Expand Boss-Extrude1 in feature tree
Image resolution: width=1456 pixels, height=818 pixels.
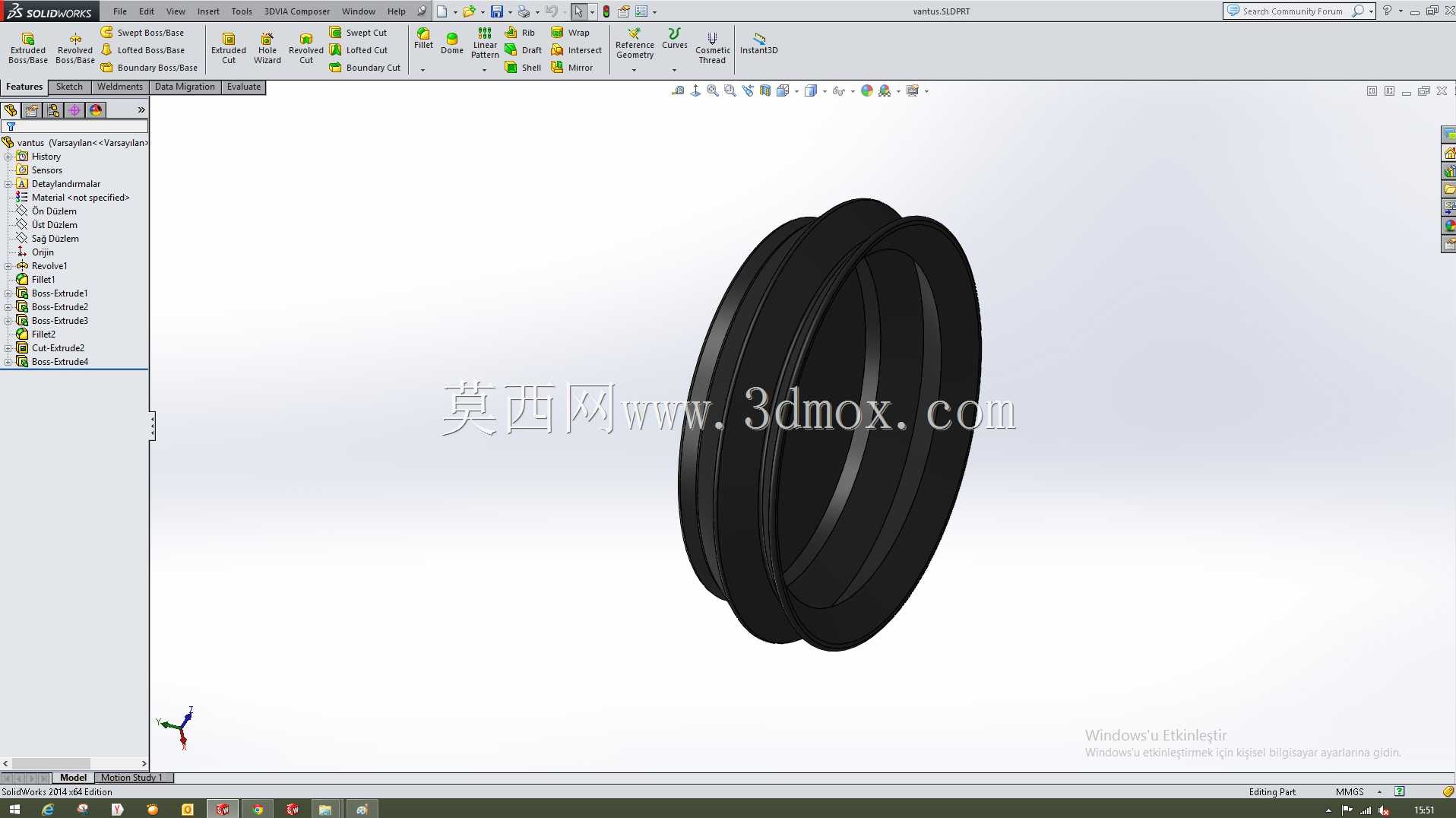pyautogui.click(x=8, y=293)
